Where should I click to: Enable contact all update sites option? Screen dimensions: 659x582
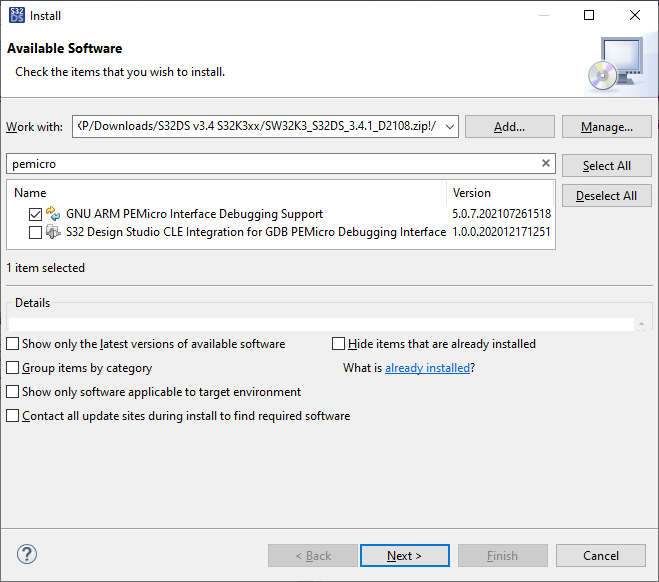[x=13, y=416]
